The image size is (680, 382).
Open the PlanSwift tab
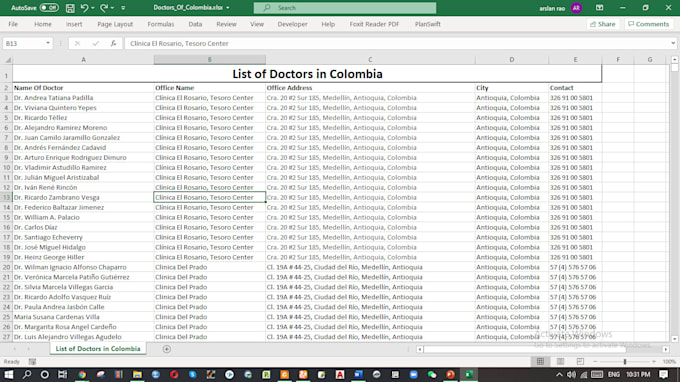click(428, 24)
